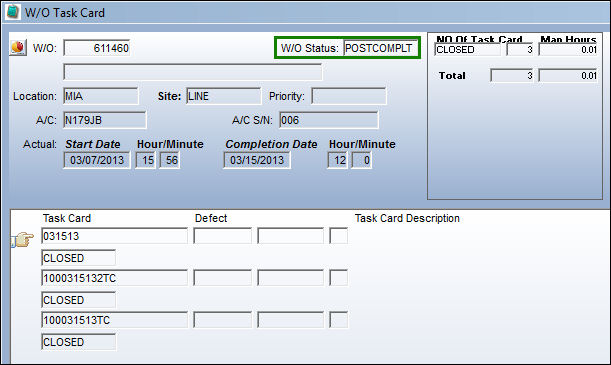Click the Completion Date field 03/15/2013

click(x=257, y=160)
